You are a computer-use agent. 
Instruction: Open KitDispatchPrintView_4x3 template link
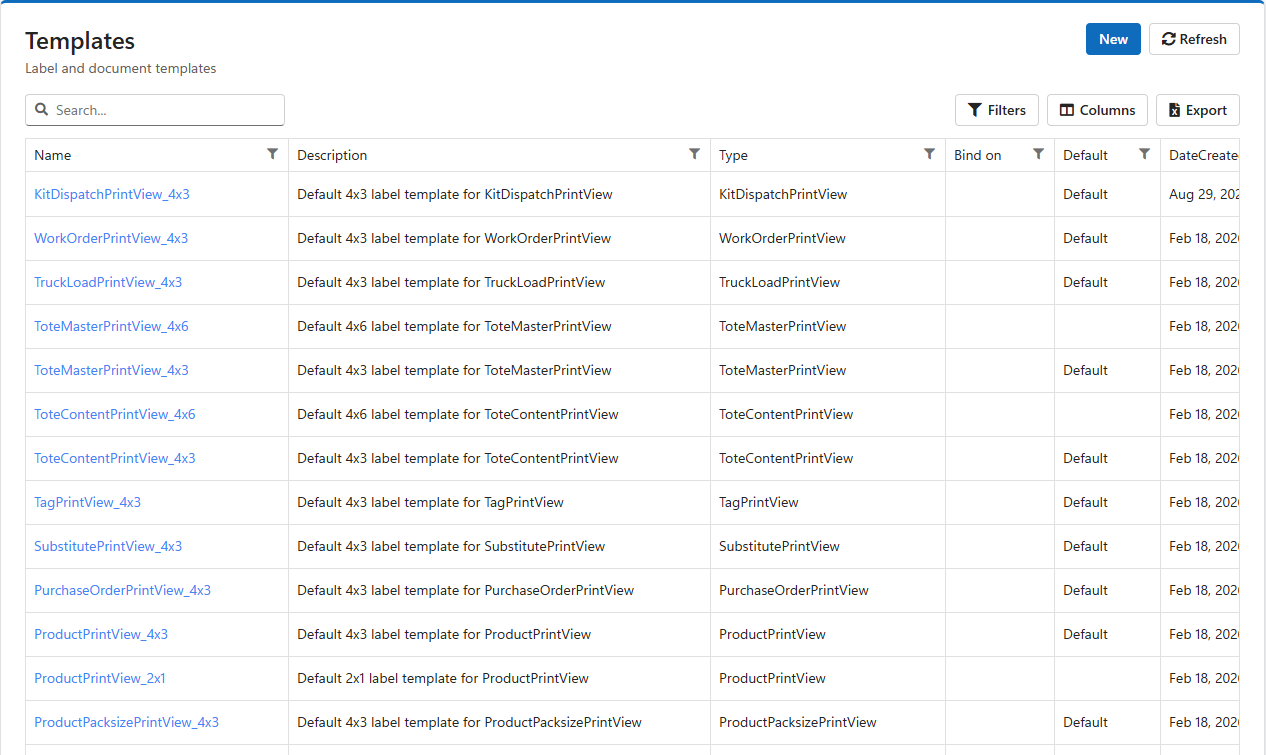(x=112, y=194)
